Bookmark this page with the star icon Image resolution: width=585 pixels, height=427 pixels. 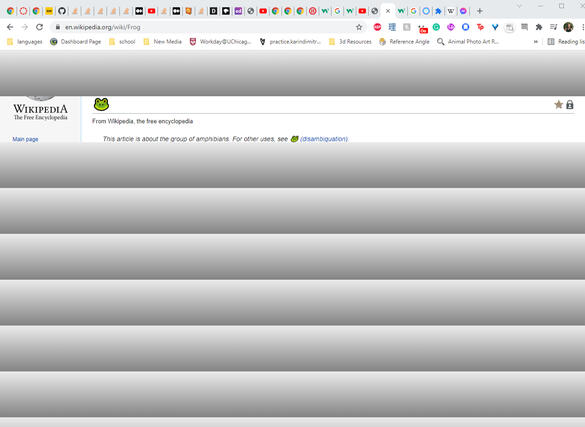359,27
